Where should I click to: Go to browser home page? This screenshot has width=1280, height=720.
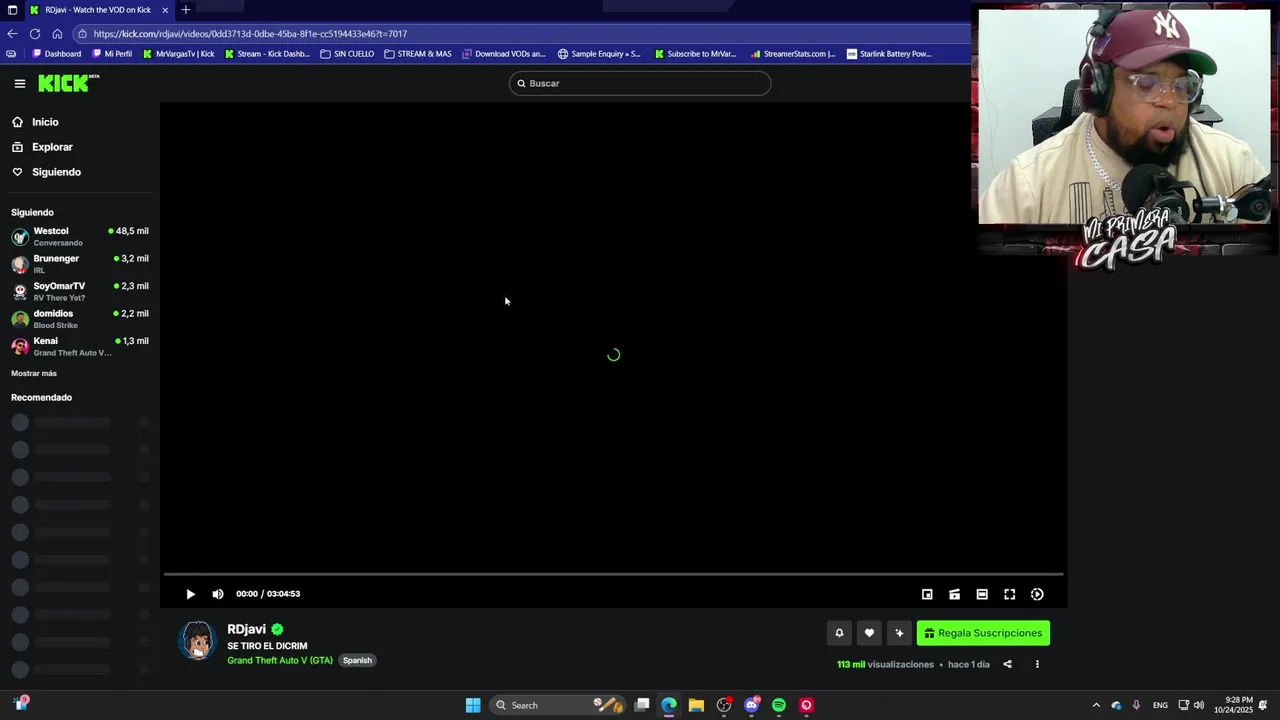pos(57,33)
